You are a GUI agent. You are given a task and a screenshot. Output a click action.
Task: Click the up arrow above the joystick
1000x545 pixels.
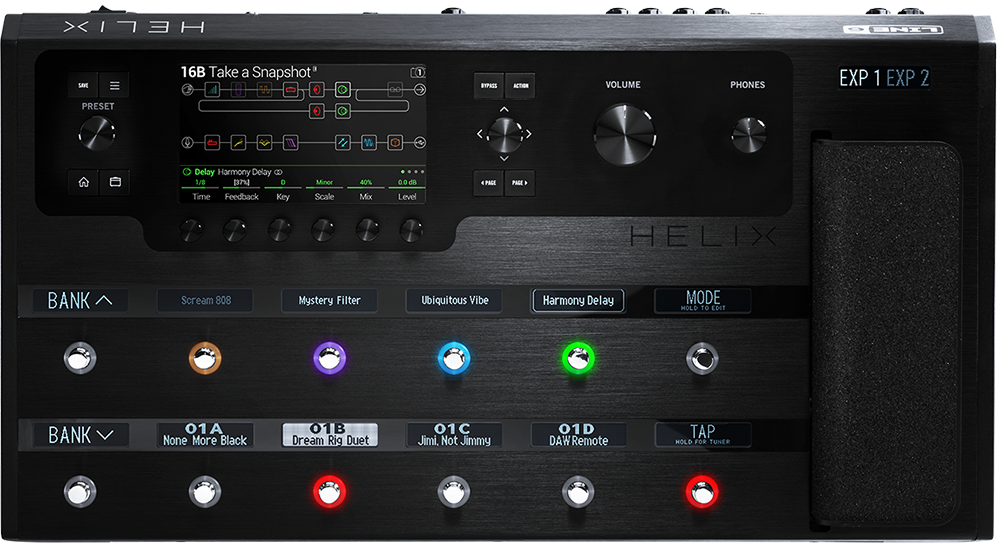(504, 110)
